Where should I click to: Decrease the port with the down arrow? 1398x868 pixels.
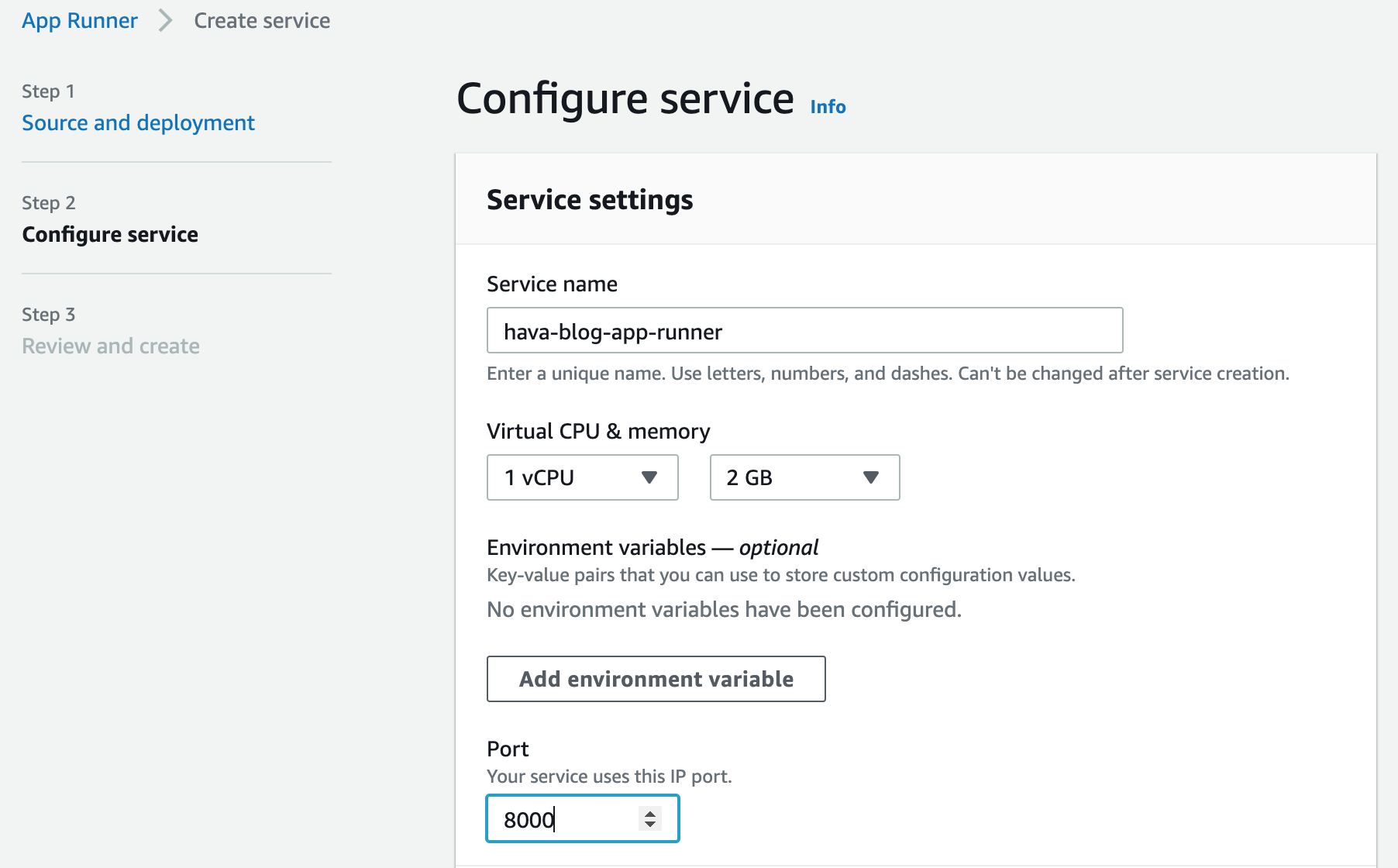click(x=650, y=825)
